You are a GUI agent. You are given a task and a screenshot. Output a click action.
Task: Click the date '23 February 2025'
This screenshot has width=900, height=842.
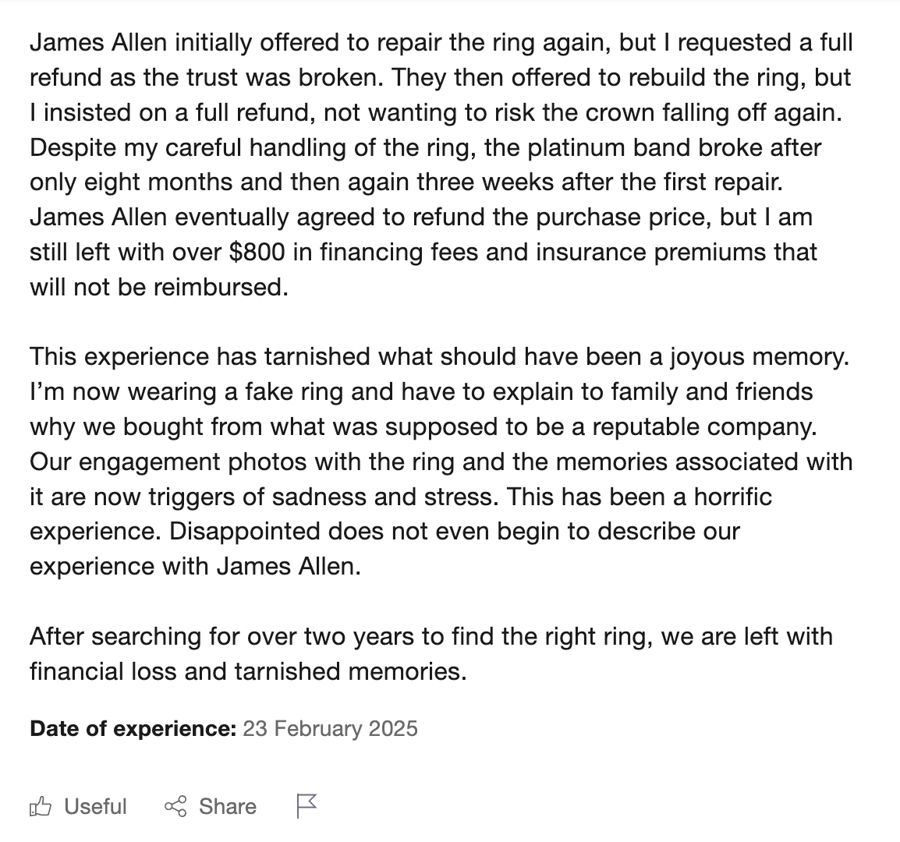pyautogui.click(x=330, y=728)
